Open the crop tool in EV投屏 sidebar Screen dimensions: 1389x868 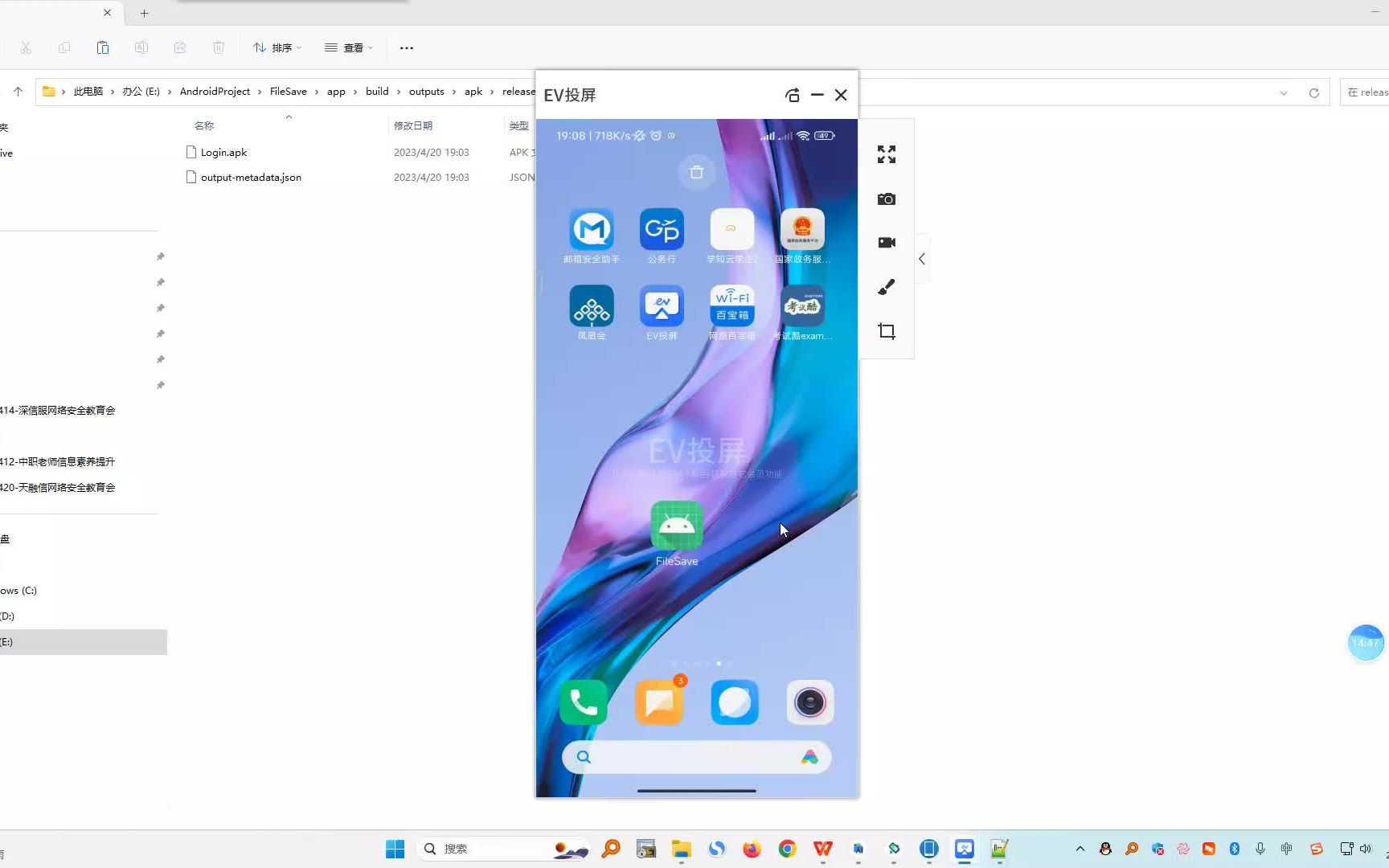[x=886, y=331]
